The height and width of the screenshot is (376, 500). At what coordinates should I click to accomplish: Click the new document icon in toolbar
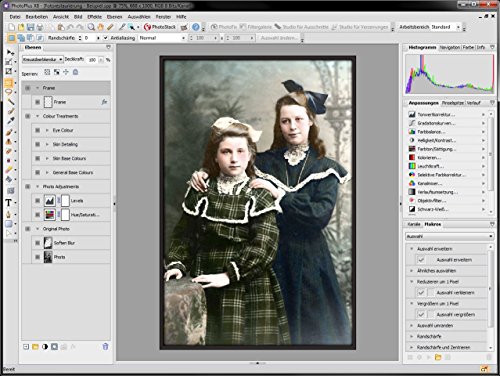click(x=12, y=27)
